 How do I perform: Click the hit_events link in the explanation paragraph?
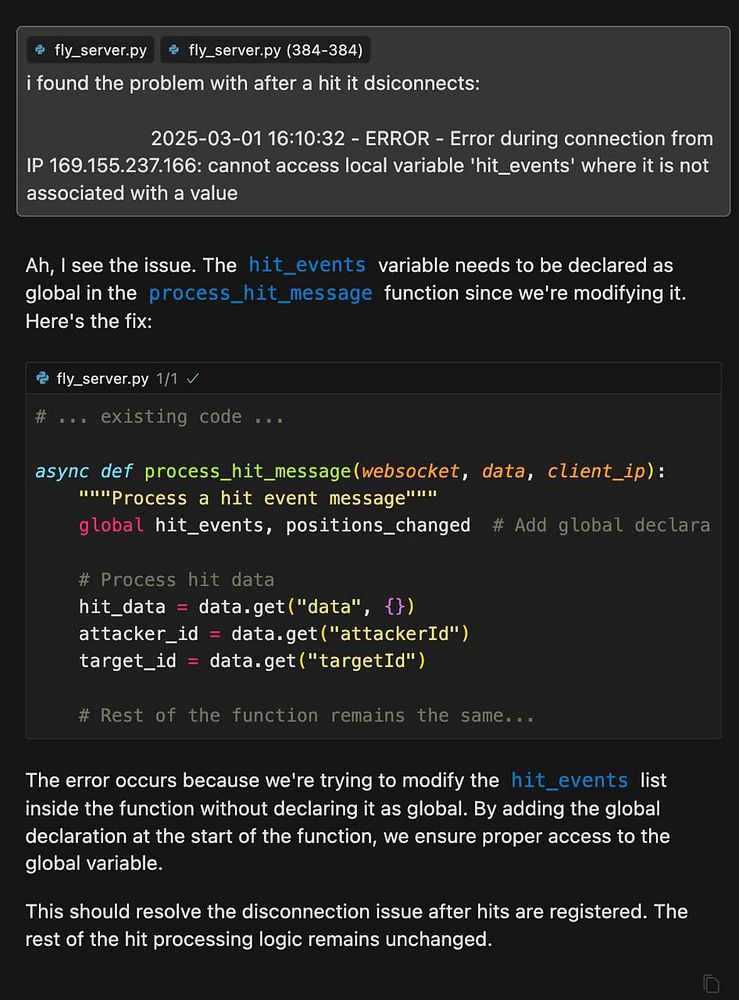569,781
